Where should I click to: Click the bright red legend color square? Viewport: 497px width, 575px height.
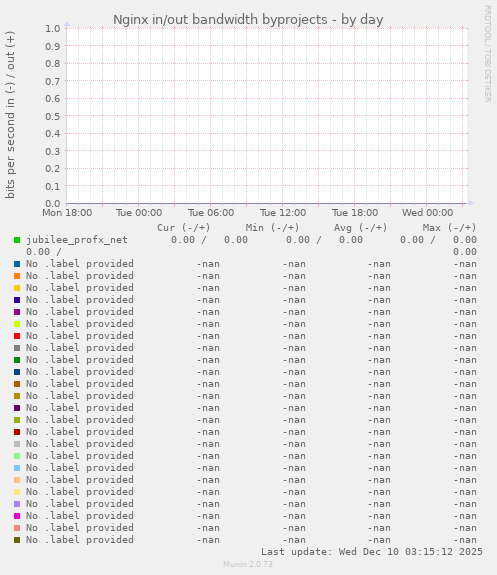pos(17,336)
